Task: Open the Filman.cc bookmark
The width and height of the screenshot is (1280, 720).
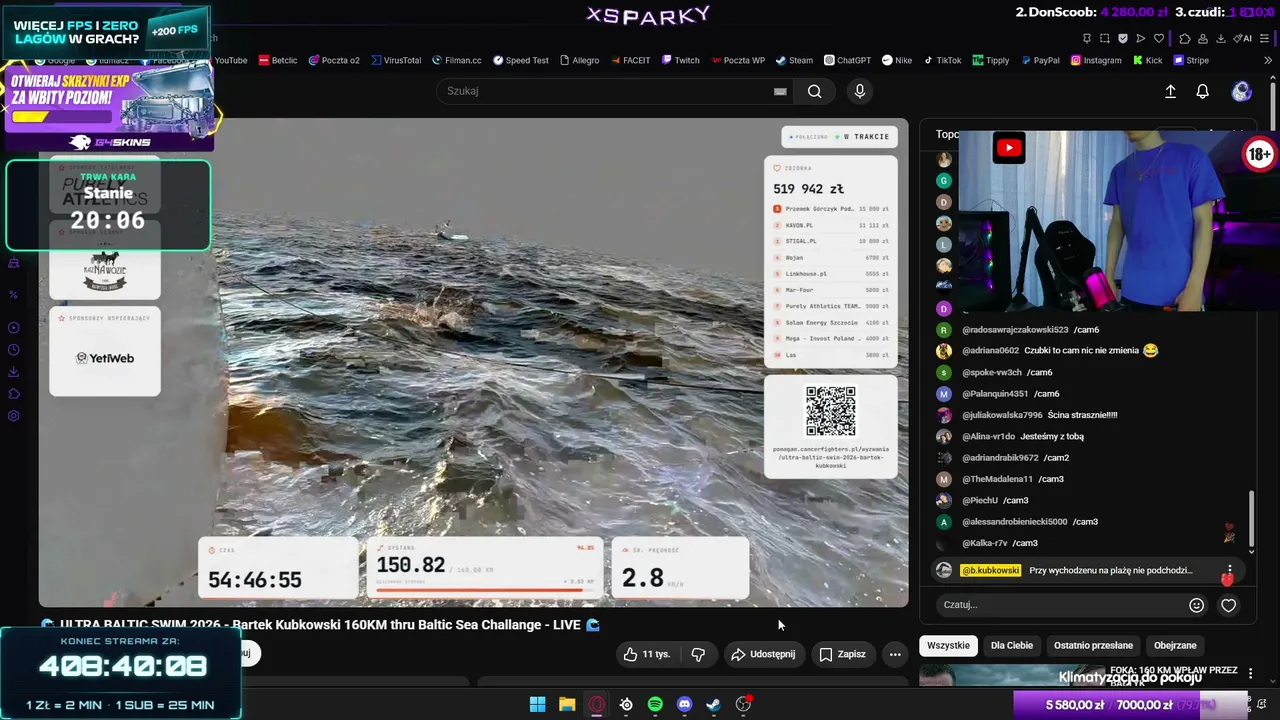Action: pos(456,60)
